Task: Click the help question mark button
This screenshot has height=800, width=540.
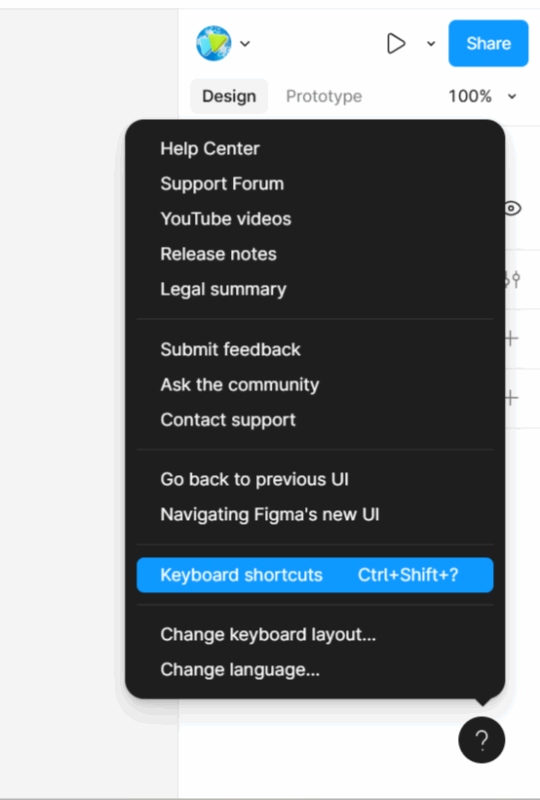Action: pos(482,740)
